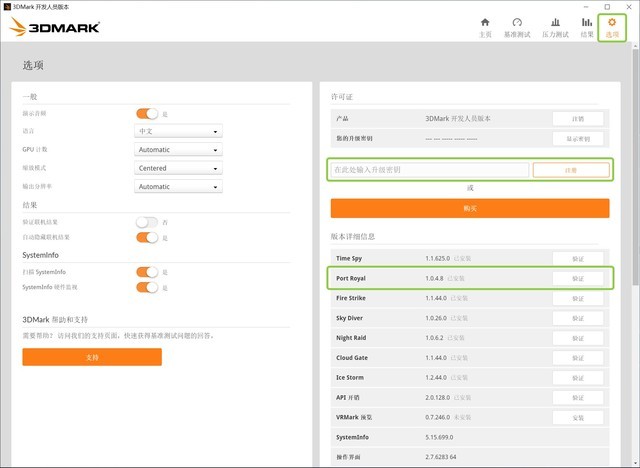This screenshot has width=640, height=468.
Task: Switch to the 基准测试 benchmarks tab
Action: point(517,28)
